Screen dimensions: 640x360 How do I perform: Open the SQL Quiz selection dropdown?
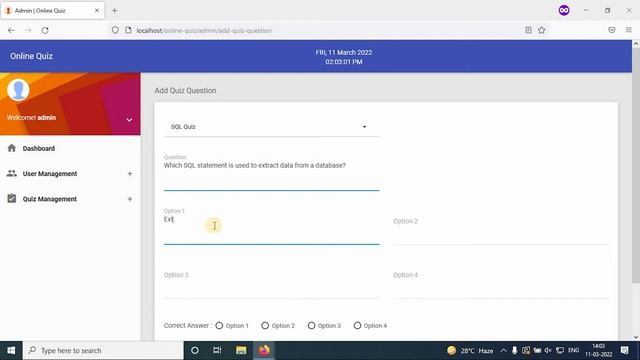point(271,127)
